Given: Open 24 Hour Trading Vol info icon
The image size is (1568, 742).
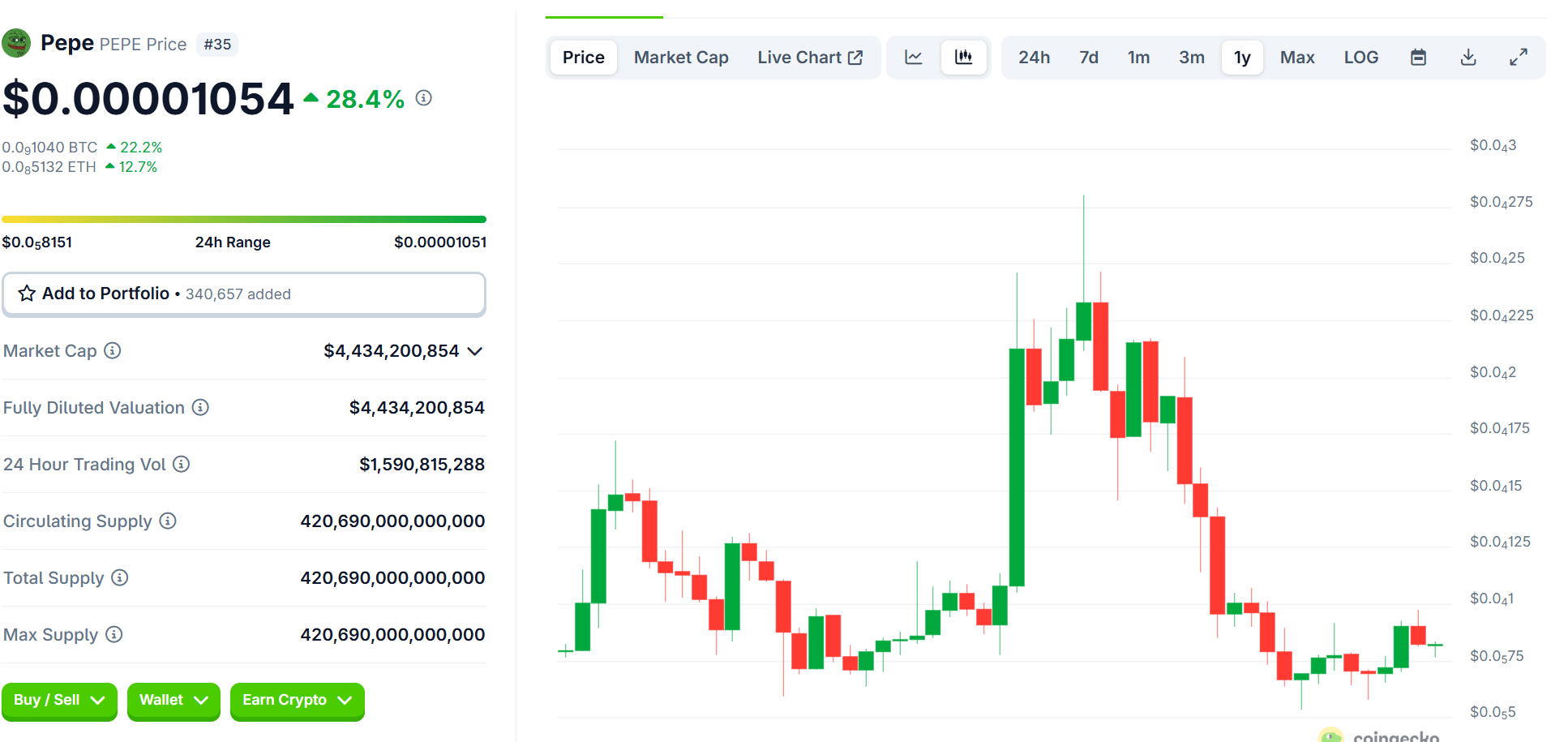Looking at the screenshot, I should (x=182, y=464).
